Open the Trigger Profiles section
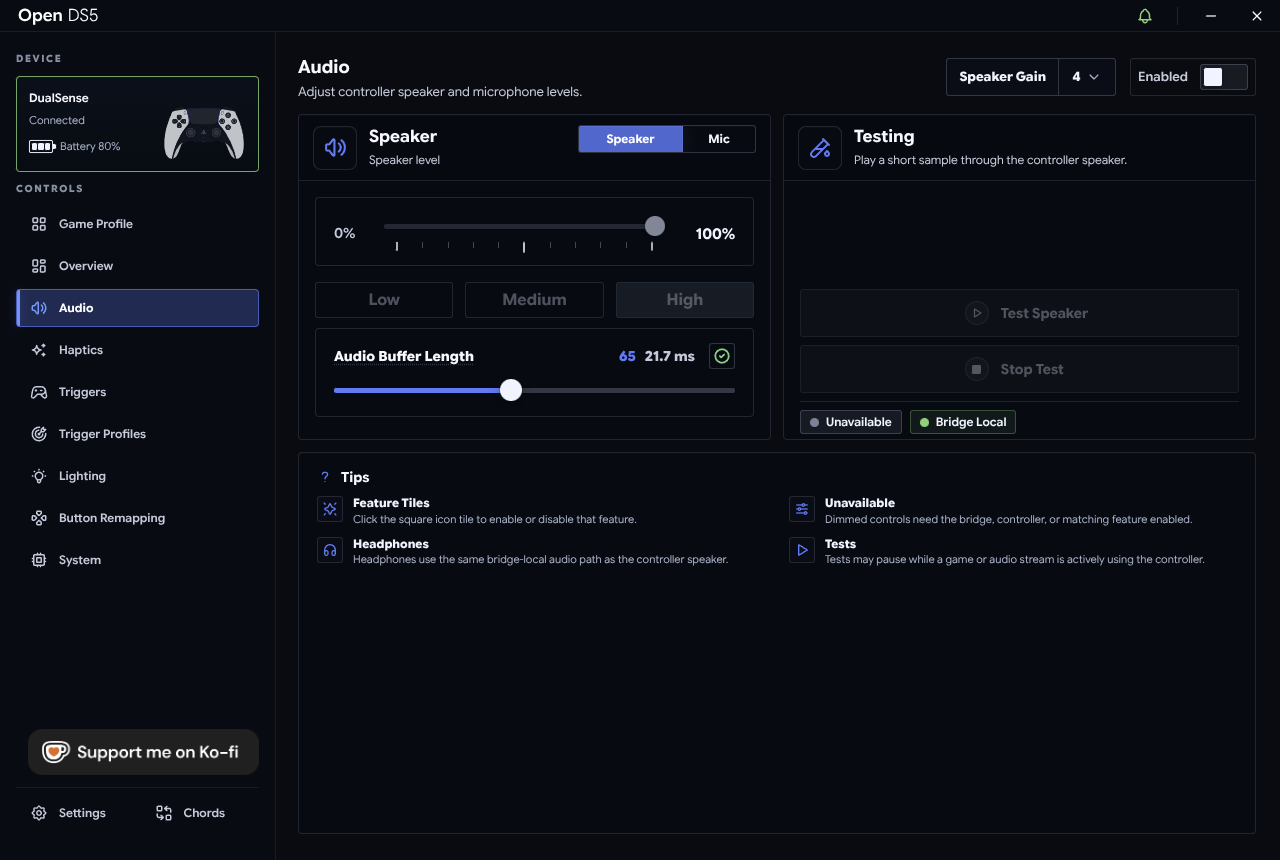Image resolution: width=1280 pixels, height=860 pixels. (x=138, y=434)
